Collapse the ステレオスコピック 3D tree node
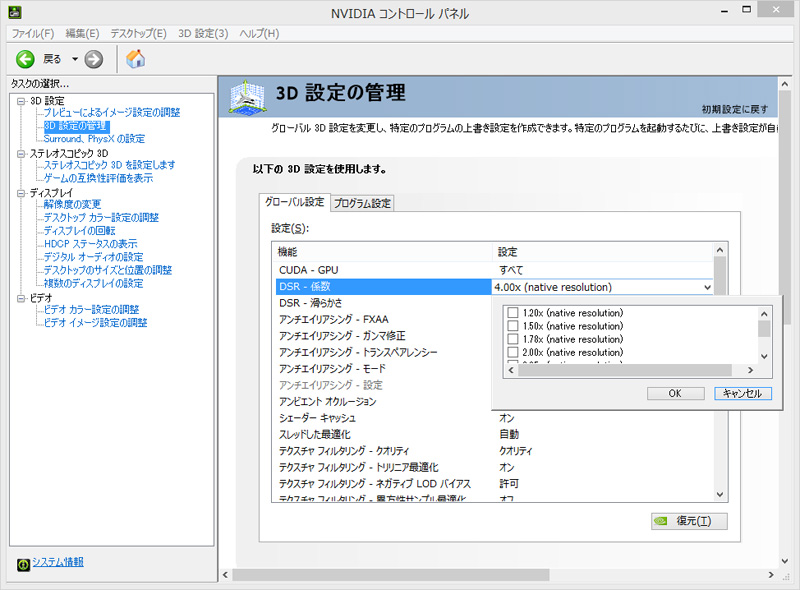800x590 pixels. 21,154
